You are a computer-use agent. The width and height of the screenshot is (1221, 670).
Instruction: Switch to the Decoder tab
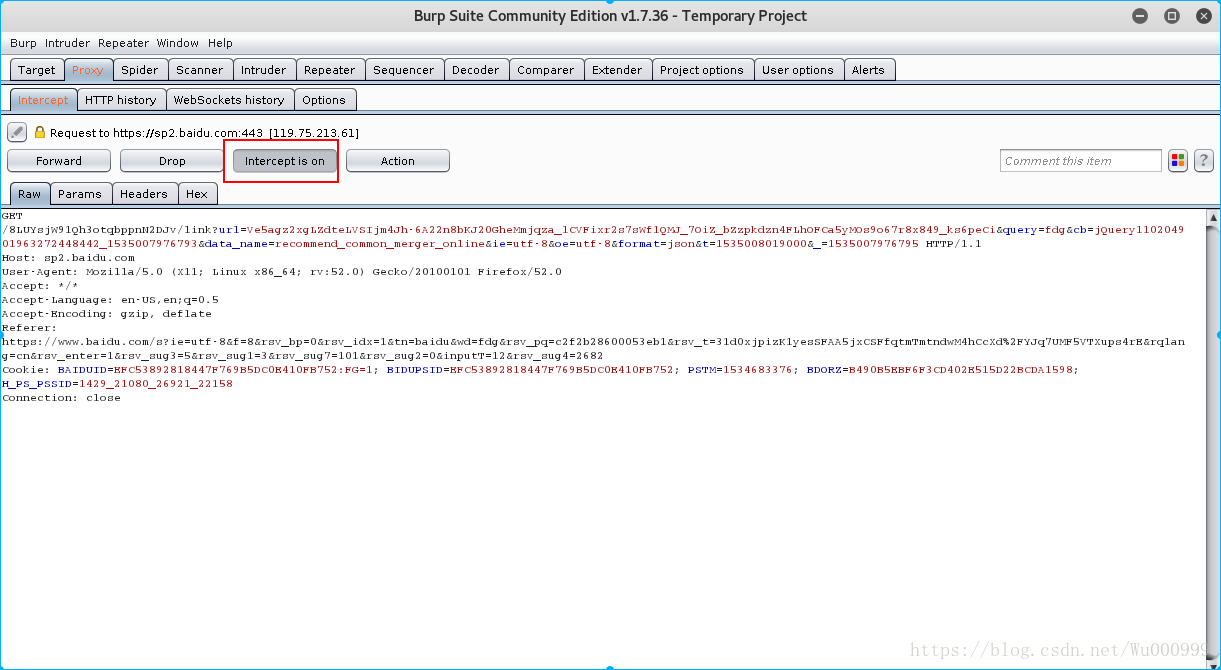coord(476,70)
